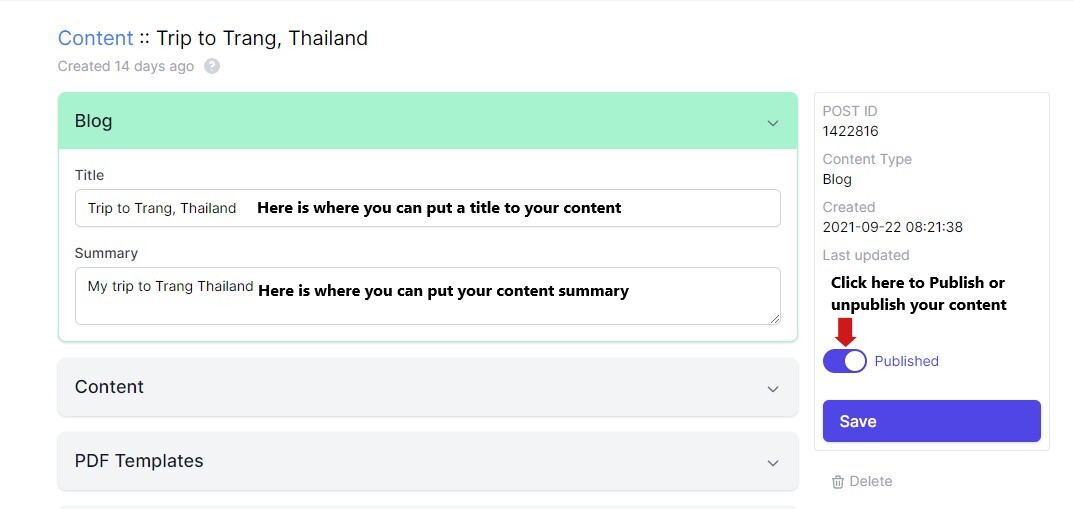Open the Content breadcrumb link

(95, 38)
